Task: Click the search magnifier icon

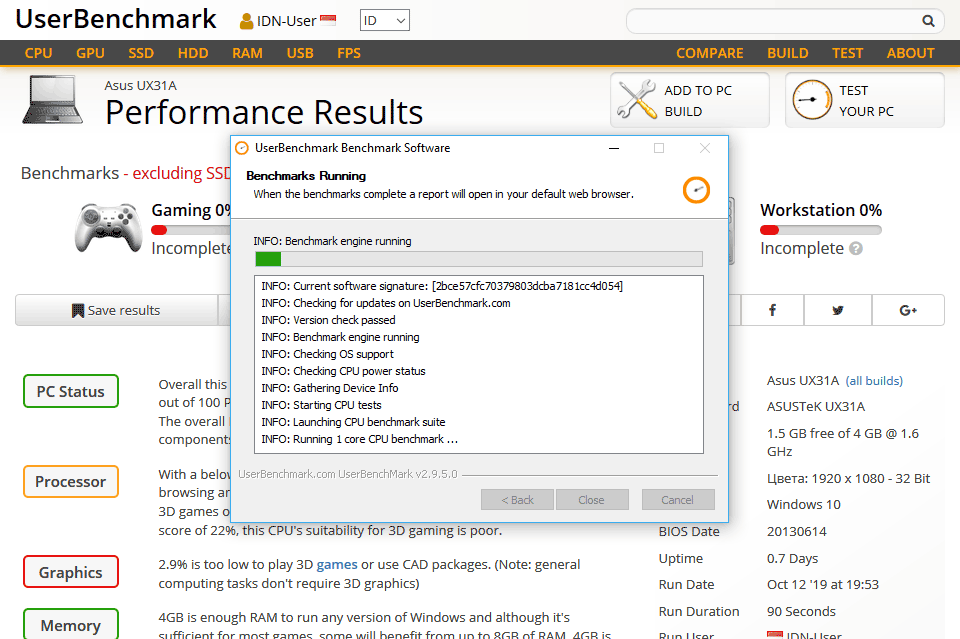Action: pos(928,21)
